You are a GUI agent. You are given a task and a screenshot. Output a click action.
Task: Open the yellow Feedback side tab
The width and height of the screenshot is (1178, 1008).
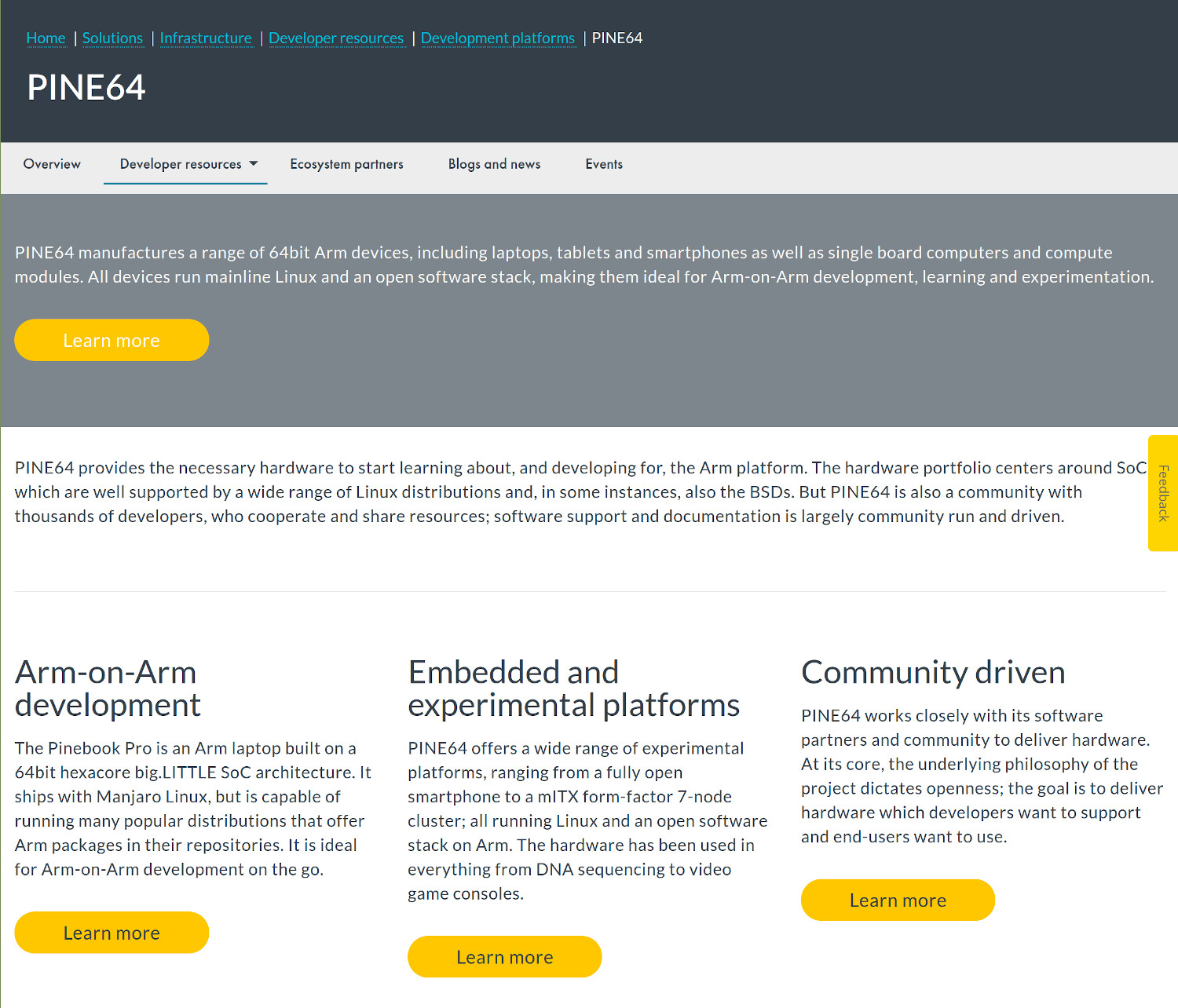(x=1163, y=493)
